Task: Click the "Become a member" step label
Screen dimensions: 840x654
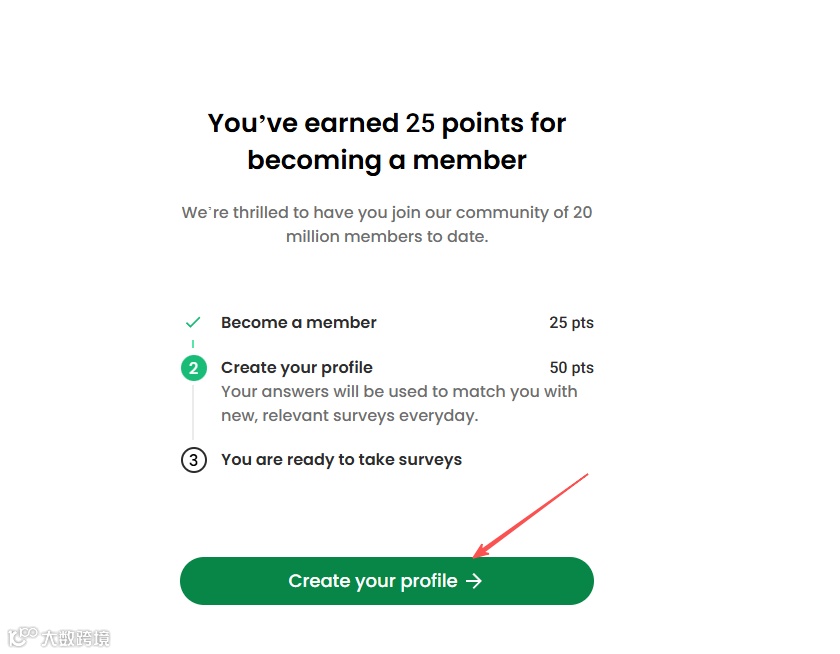Action: (298, 323)
